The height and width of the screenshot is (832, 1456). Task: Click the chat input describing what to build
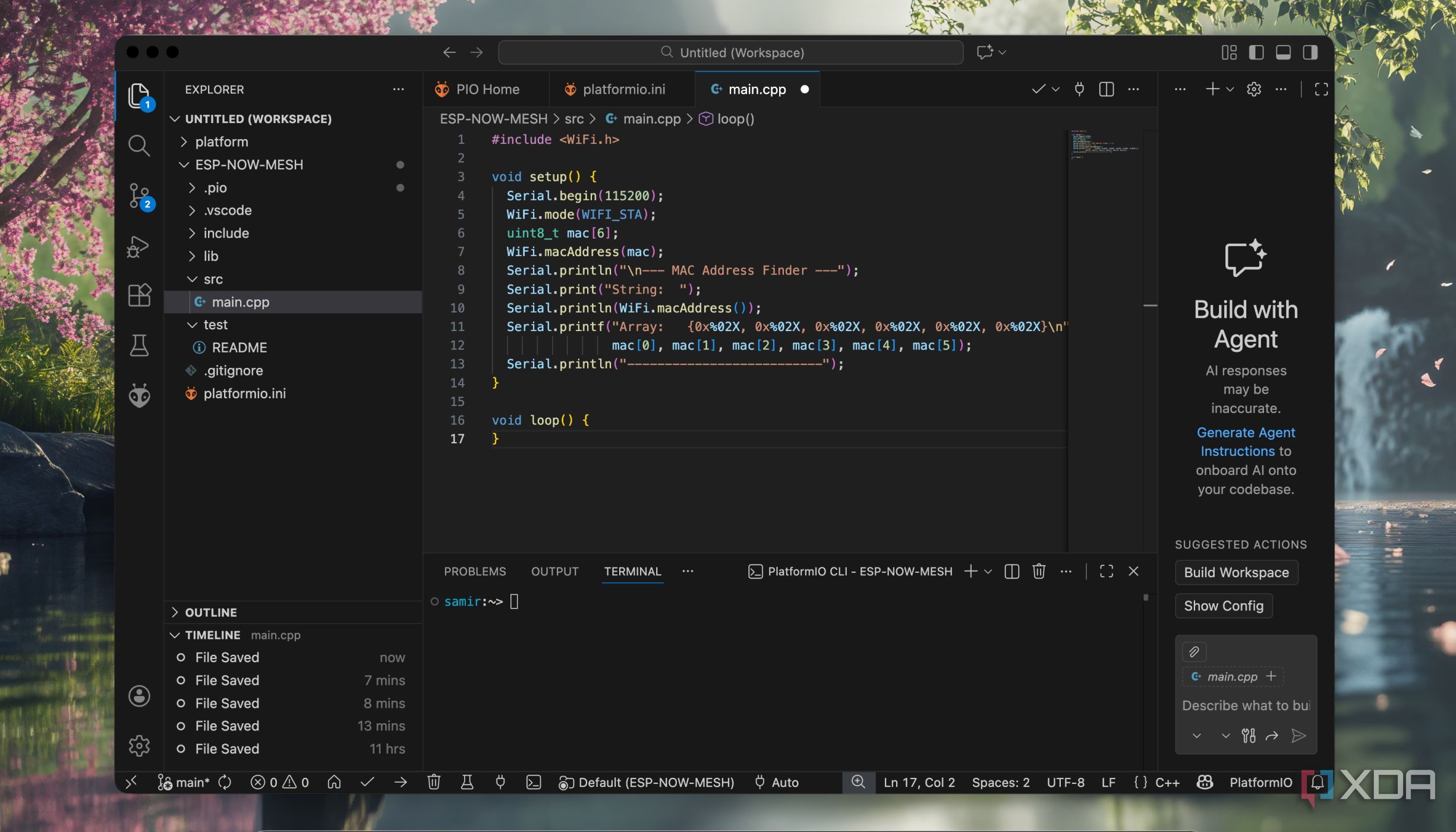[x=1245, y=705]
